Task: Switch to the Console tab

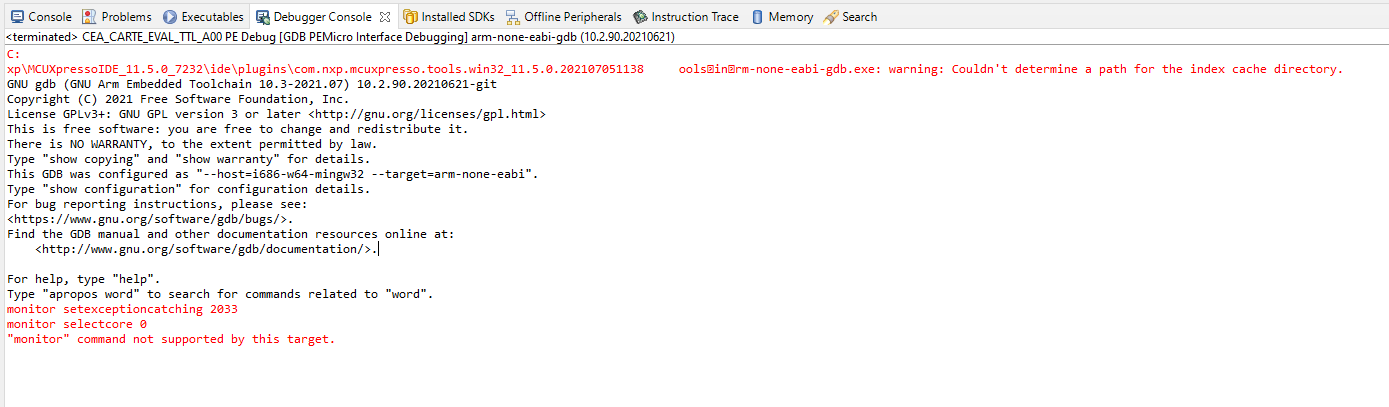Action: tap(49, 17)
